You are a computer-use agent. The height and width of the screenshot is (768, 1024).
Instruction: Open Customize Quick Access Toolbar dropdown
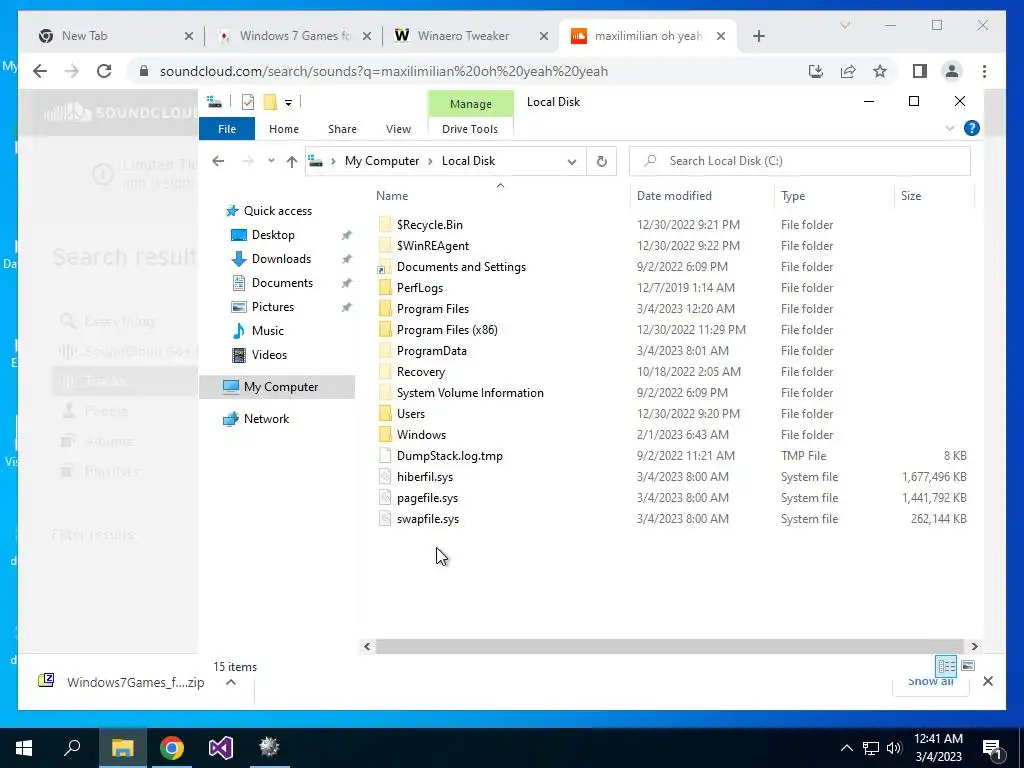tap(288, 103)
